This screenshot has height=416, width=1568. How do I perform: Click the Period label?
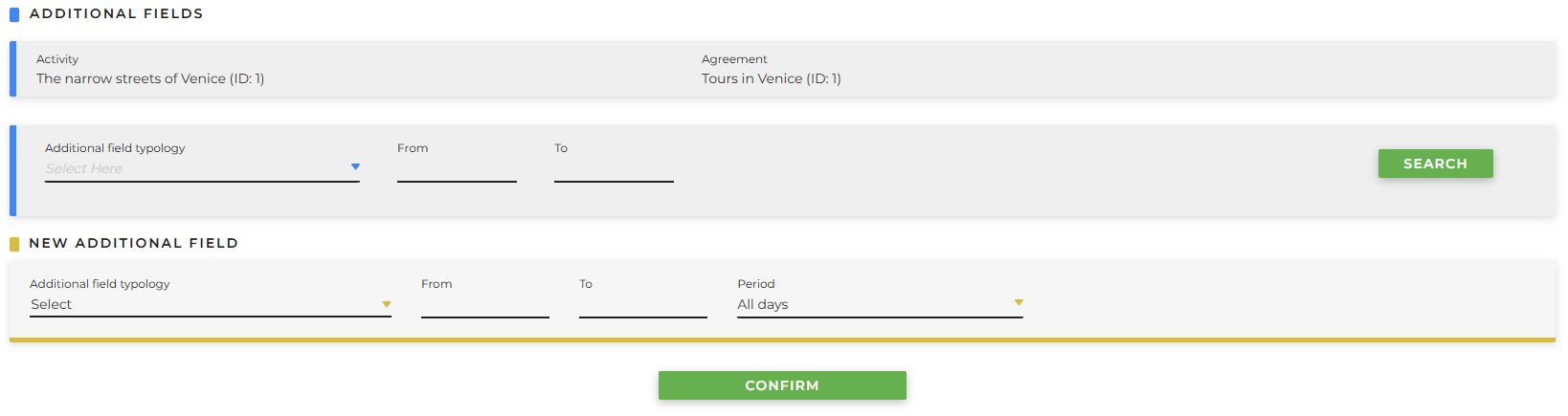755,284
